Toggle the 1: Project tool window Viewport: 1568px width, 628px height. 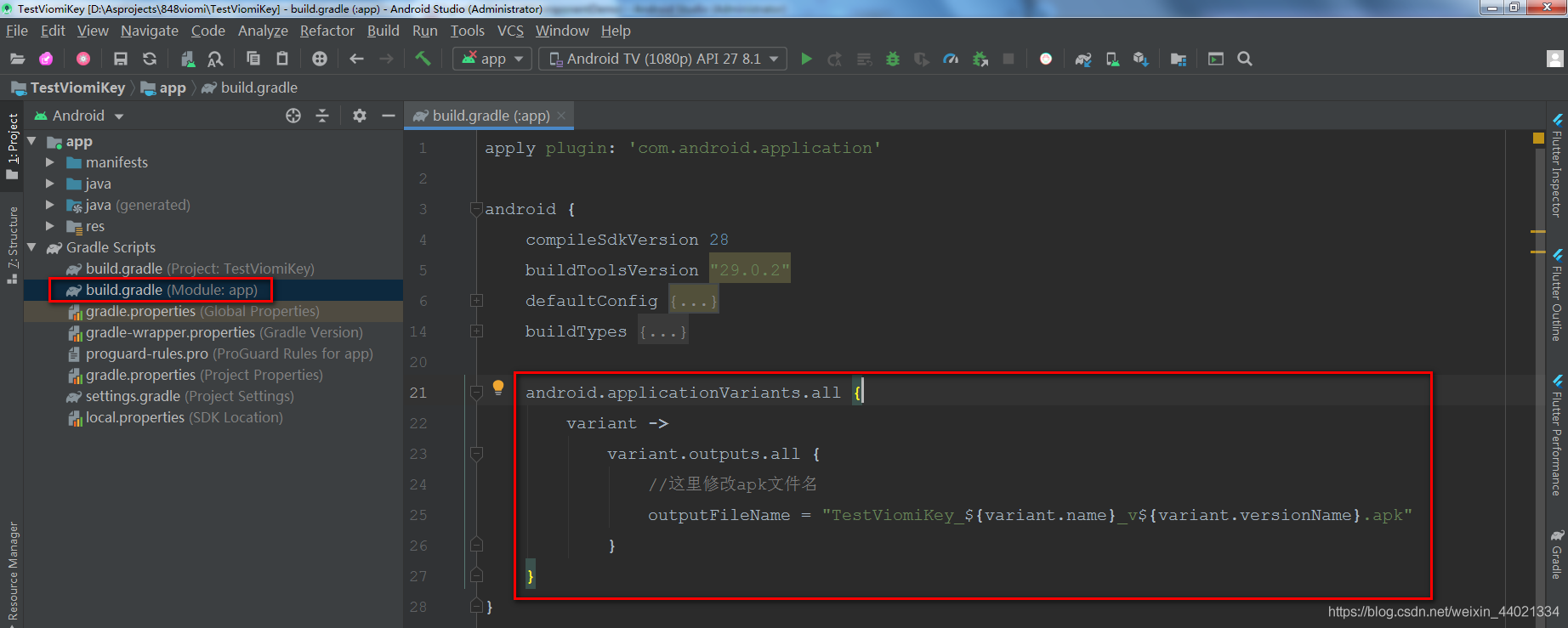(12, 146)
